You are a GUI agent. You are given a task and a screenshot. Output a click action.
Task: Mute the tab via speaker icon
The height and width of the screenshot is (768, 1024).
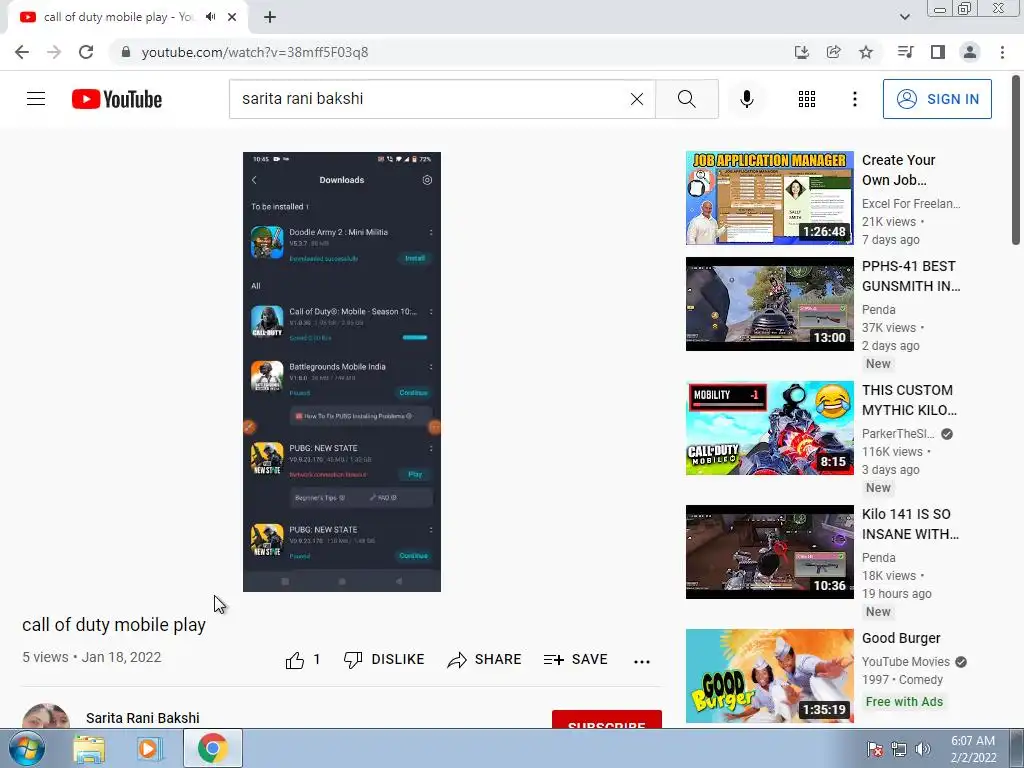pos(210,17)
